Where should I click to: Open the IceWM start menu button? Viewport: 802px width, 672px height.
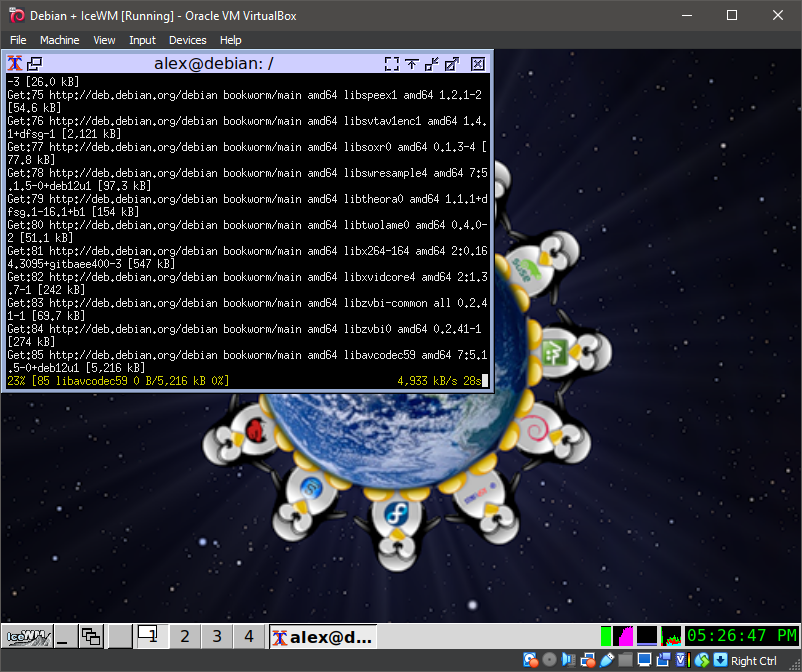pyautogui.click(x=27, y=636)
